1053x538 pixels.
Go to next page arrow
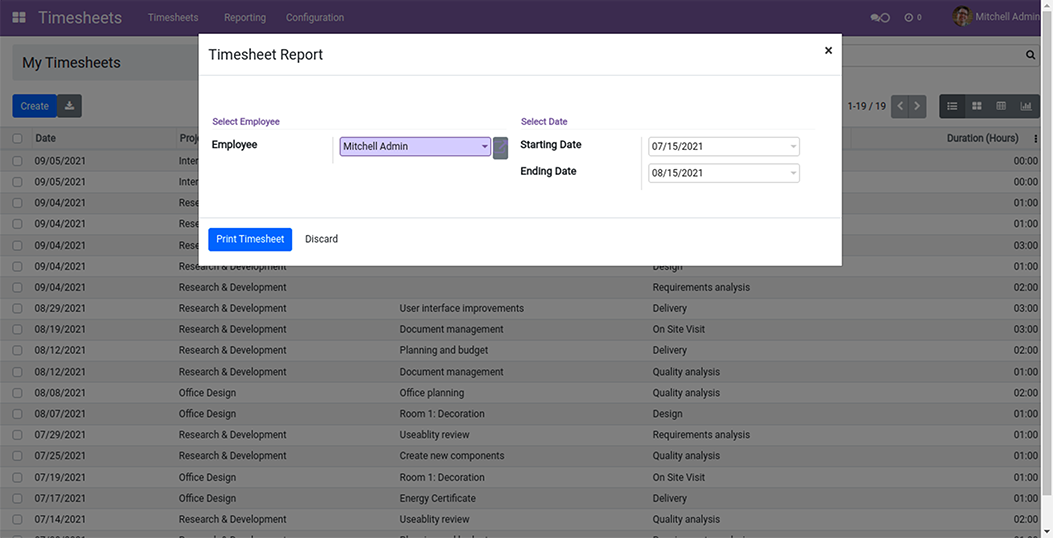pyautogui.click(x=917, y=106)
